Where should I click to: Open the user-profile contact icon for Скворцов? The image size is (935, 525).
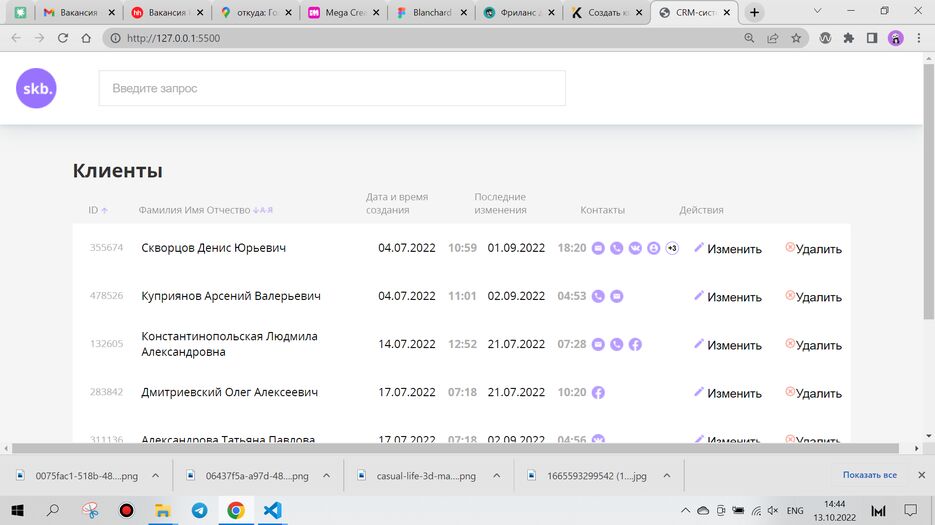click(x=654, y=248)
